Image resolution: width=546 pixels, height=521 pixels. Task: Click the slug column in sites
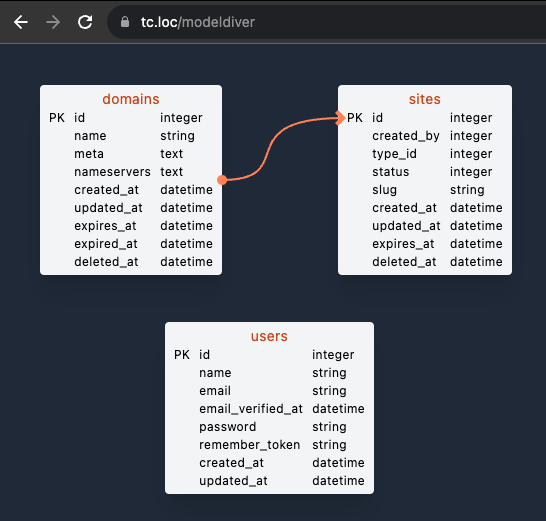(384, 190)
